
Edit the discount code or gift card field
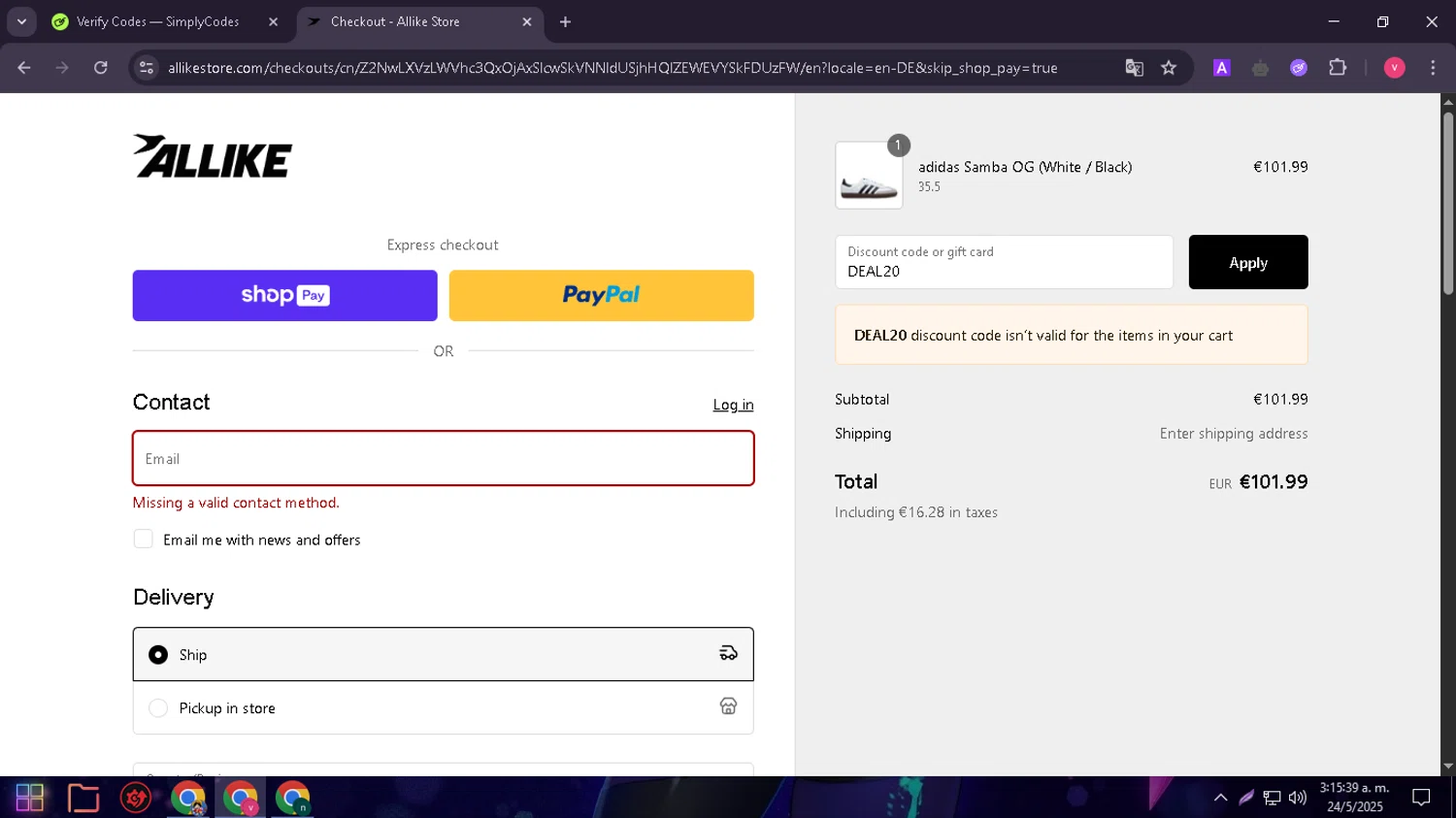pos(1004,262)
